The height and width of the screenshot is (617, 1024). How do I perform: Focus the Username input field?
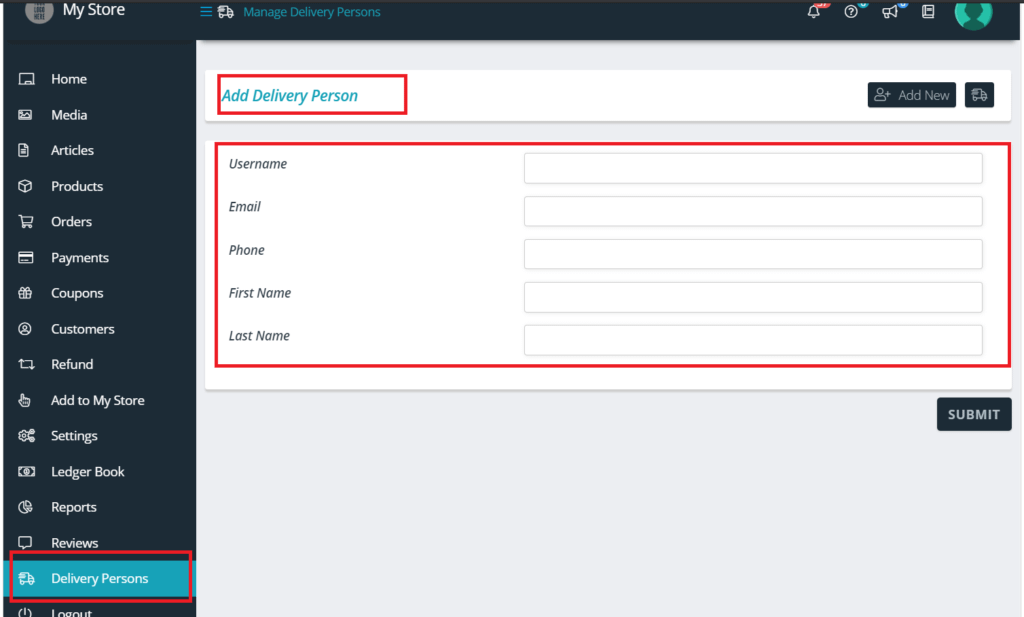[752, 168]
